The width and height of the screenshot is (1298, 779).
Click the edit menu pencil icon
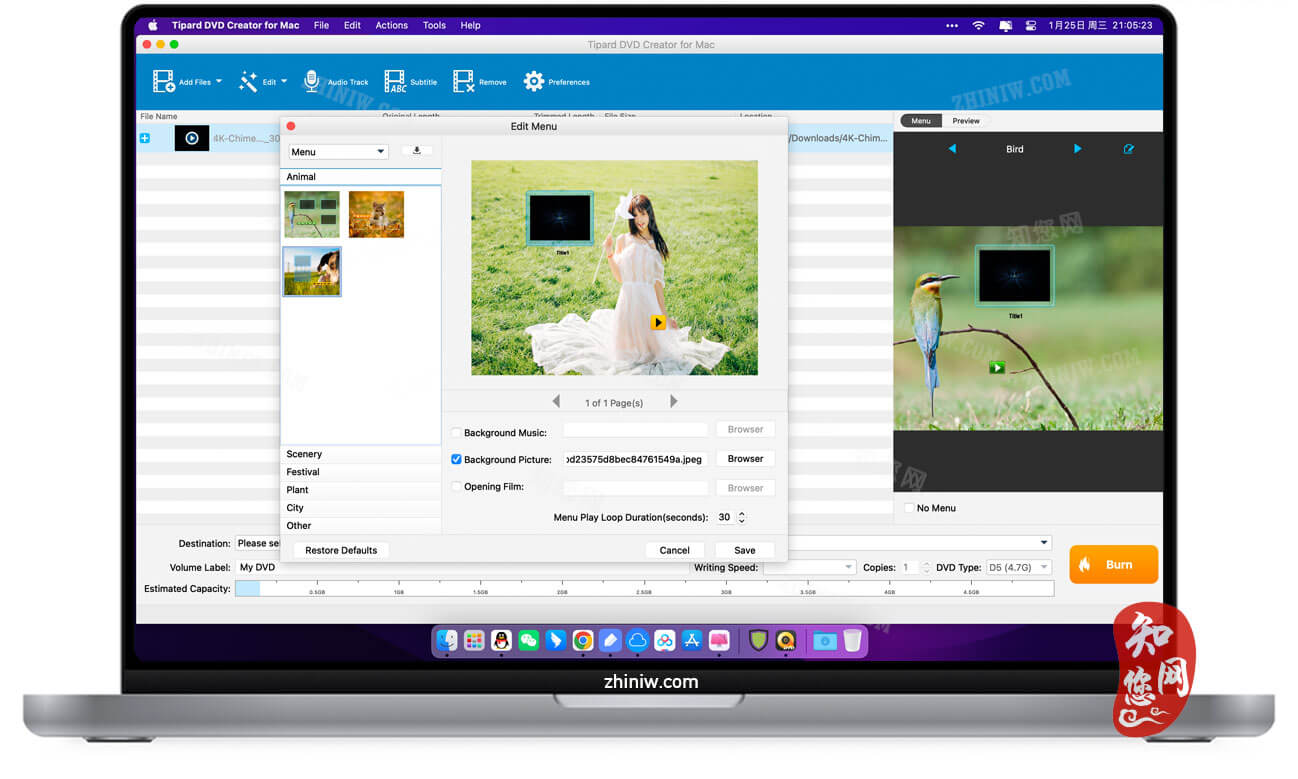point(1129,149)
